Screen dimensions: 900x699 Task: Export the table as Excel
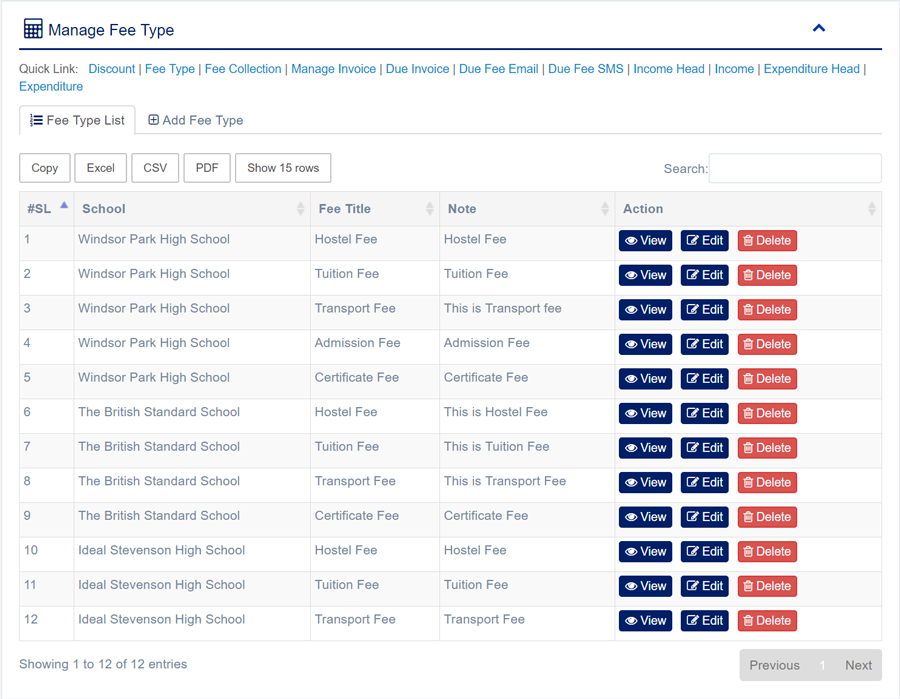(x=100, y=168)
